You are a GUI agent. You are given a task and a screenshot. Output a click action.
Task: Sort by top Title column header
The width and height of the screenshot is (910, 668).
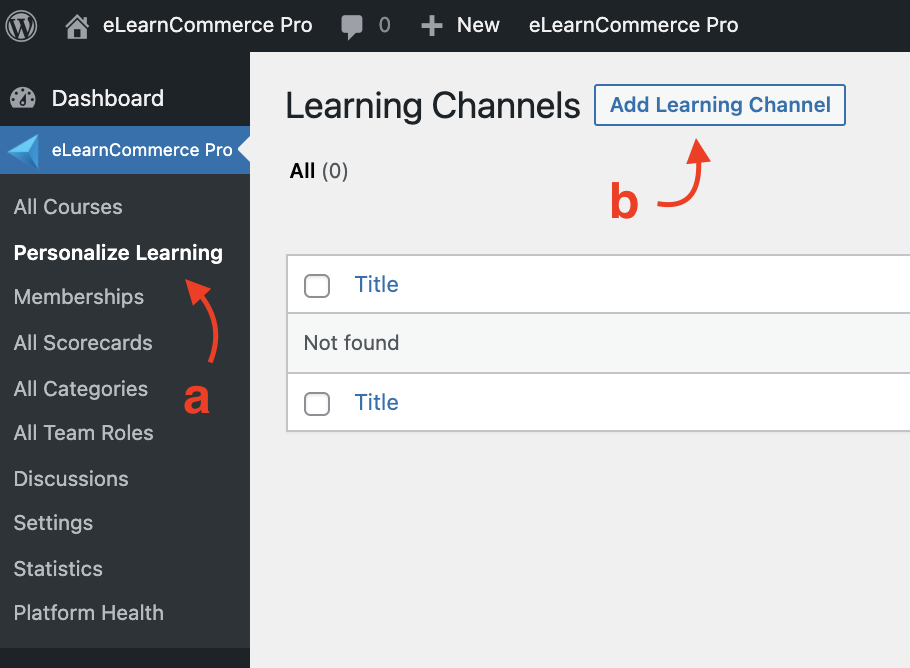(x=376, y=285)
